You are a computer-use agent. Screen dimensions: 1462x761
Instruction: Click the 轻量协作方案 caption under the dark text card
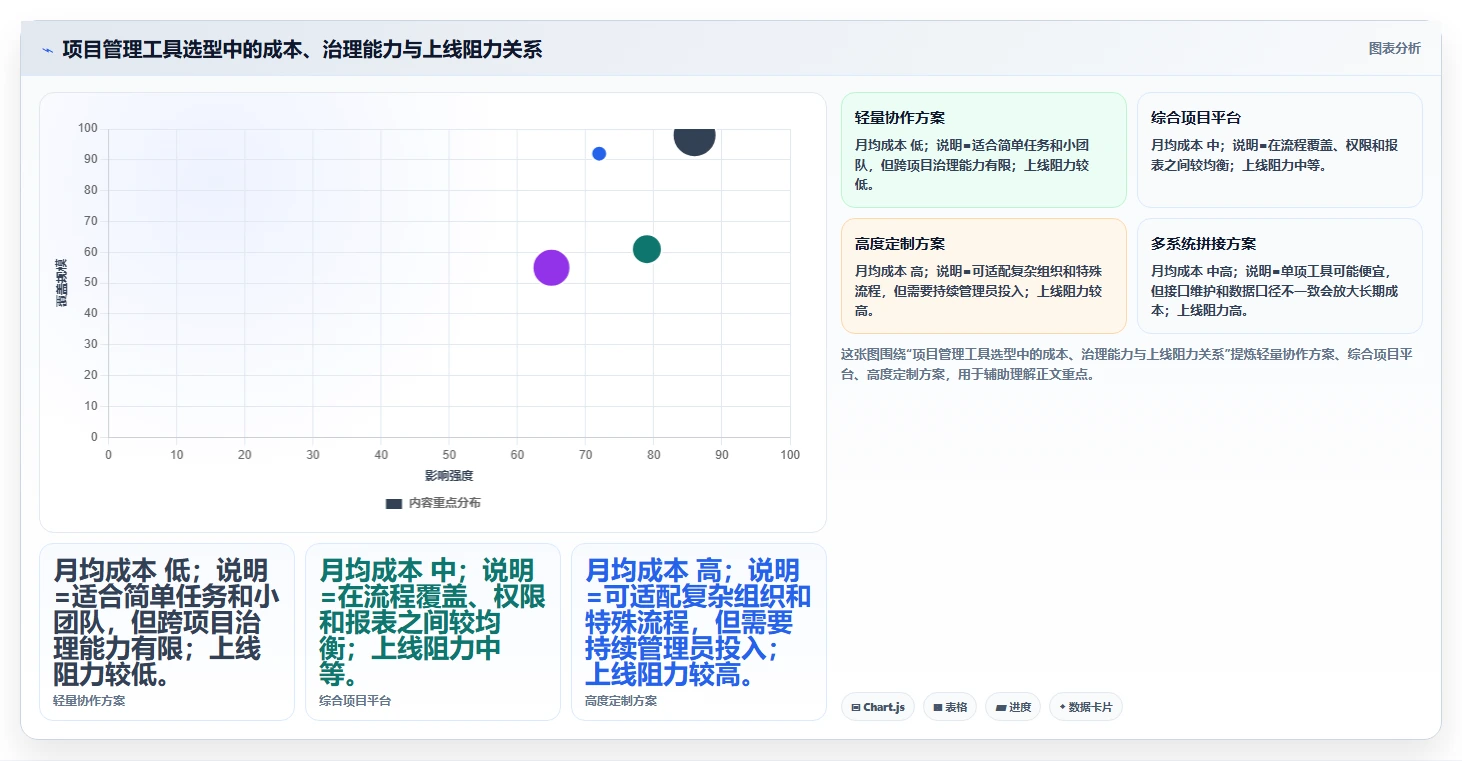coord(89,701)
